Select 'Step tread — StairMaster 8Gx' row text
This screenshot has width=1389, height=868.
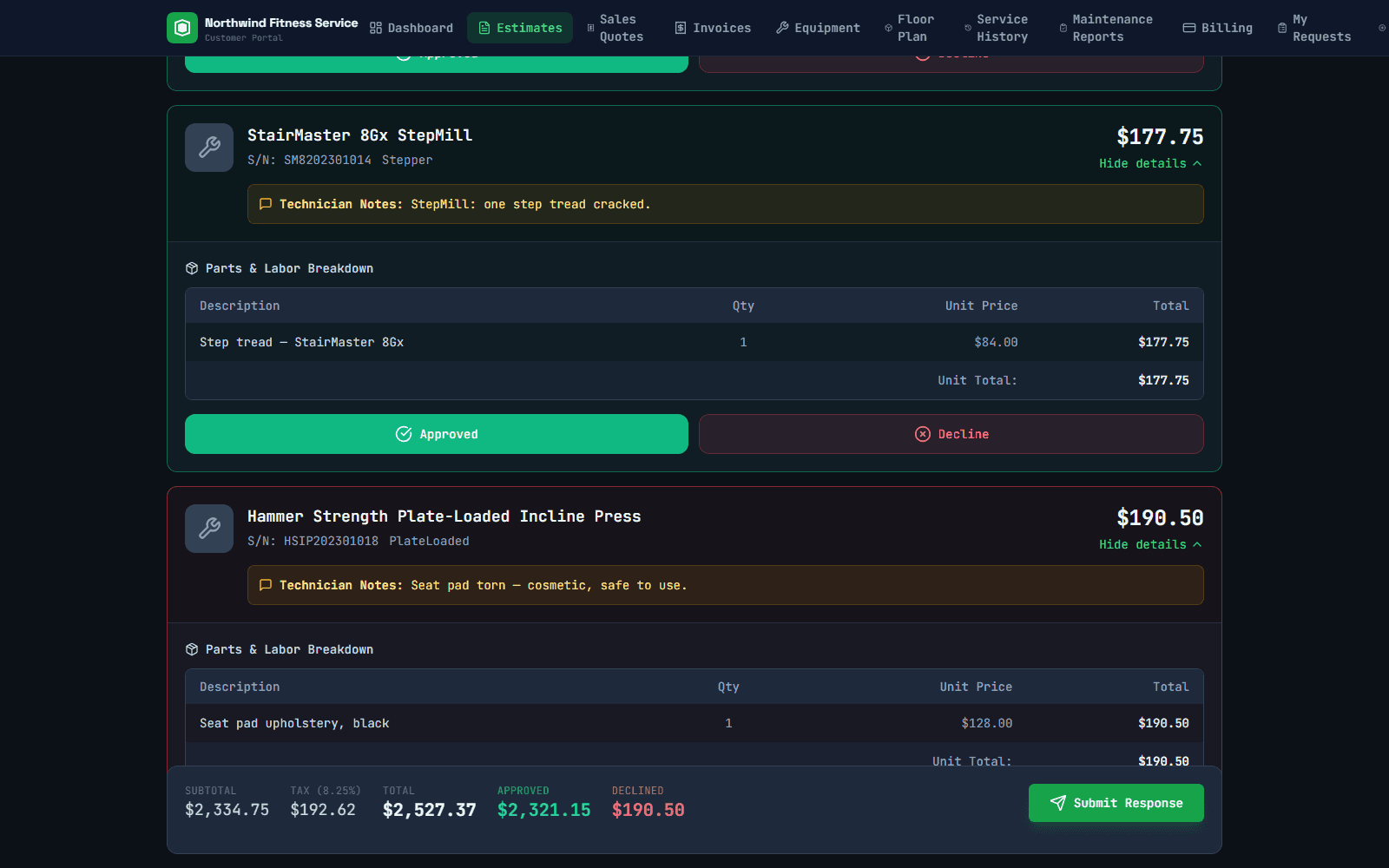[x=301, y=342]
